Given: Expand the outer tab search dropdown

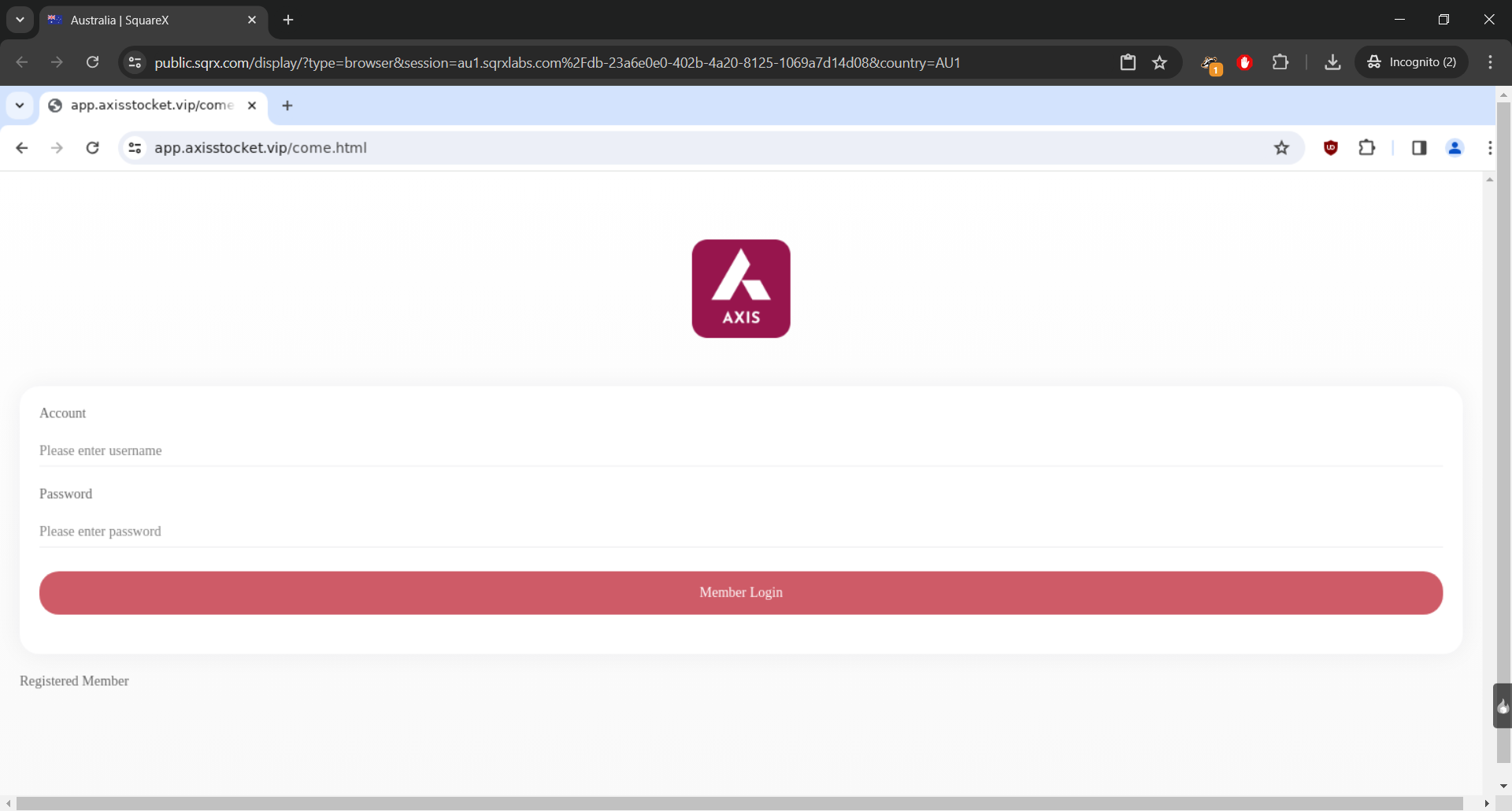Looking at the screenshot, I should (20, 20).
